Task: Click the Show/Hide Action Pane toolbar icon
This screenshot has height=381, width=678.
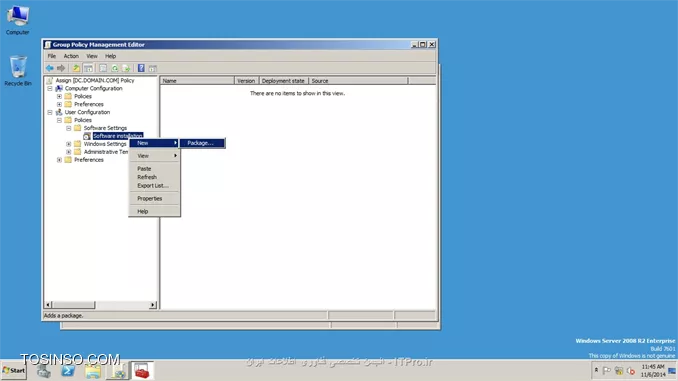Action: tap(153, 68)
